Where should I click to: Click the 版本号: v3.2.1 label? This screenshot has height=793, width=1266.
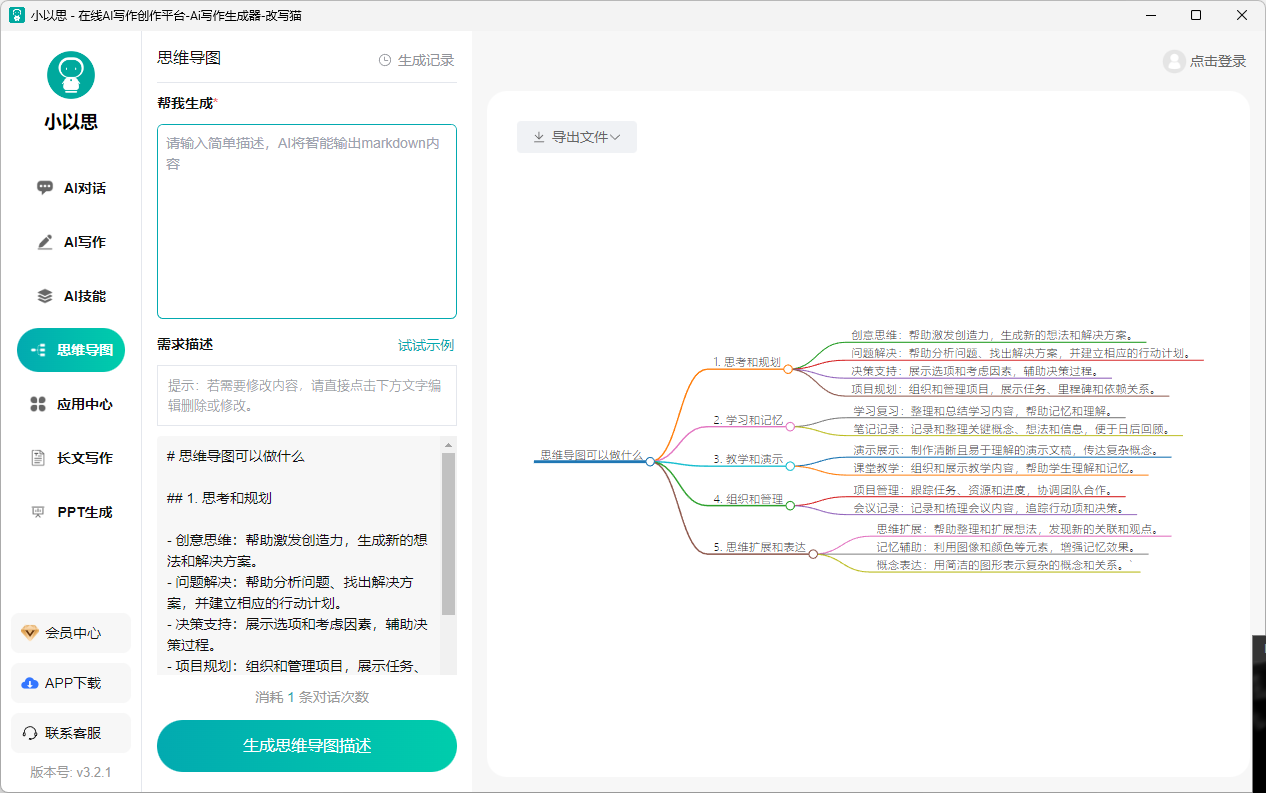71,772
